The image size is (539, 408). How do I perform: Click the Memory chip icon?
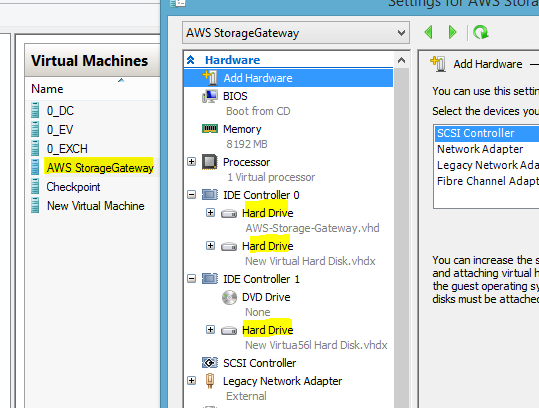(x=210, y=129)
